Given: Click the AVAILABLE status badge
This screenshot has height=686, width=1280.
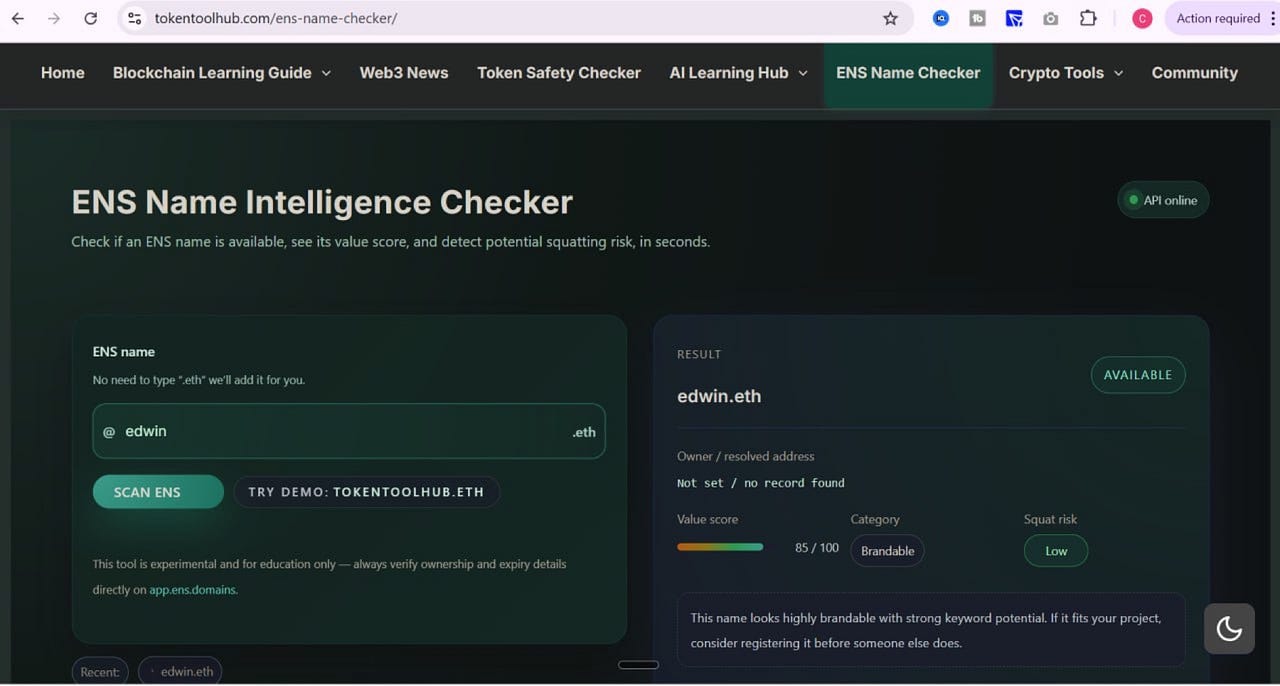Looking at the screenshot, I should coord(1138,375).
